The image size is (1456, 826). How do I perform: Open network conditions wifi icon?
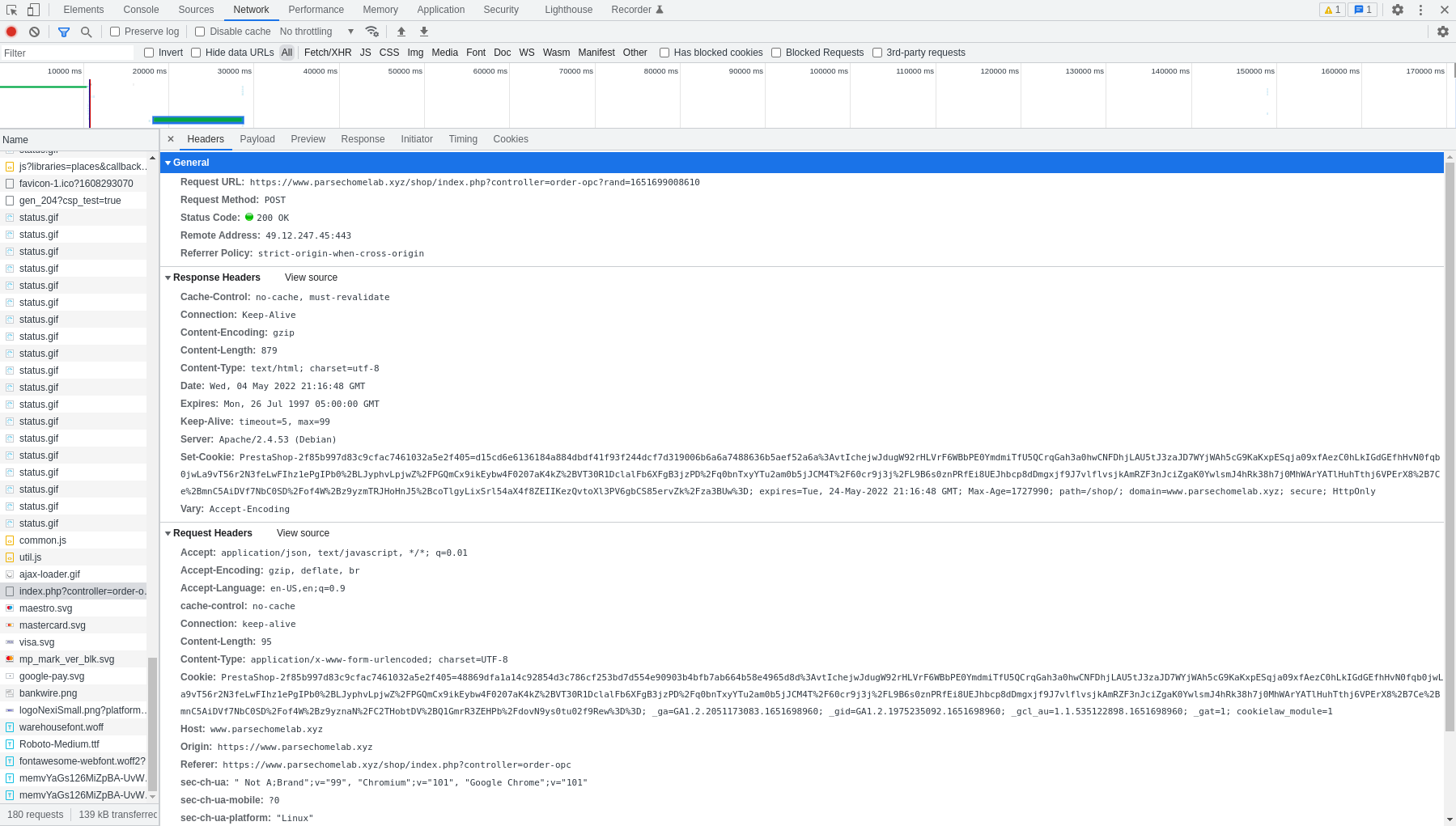[372, 32]
